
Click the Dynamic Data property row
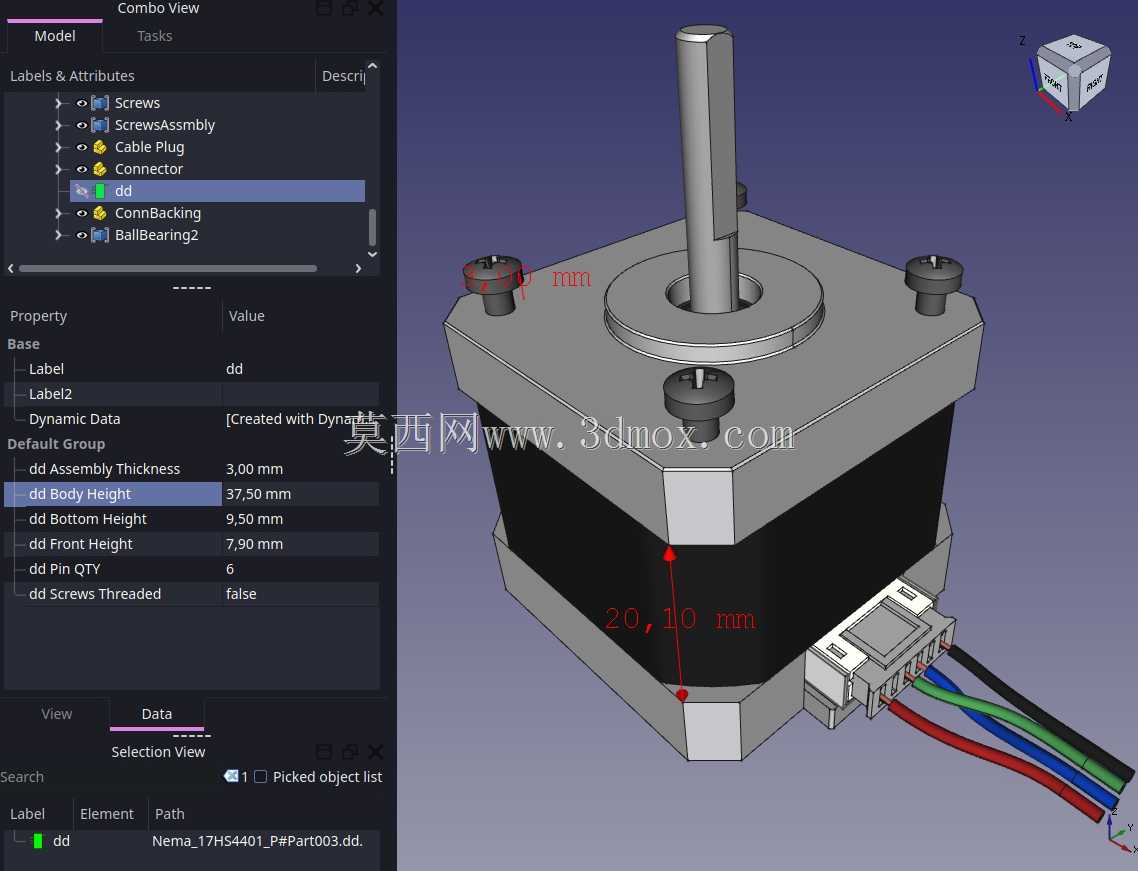coord(192,419)
